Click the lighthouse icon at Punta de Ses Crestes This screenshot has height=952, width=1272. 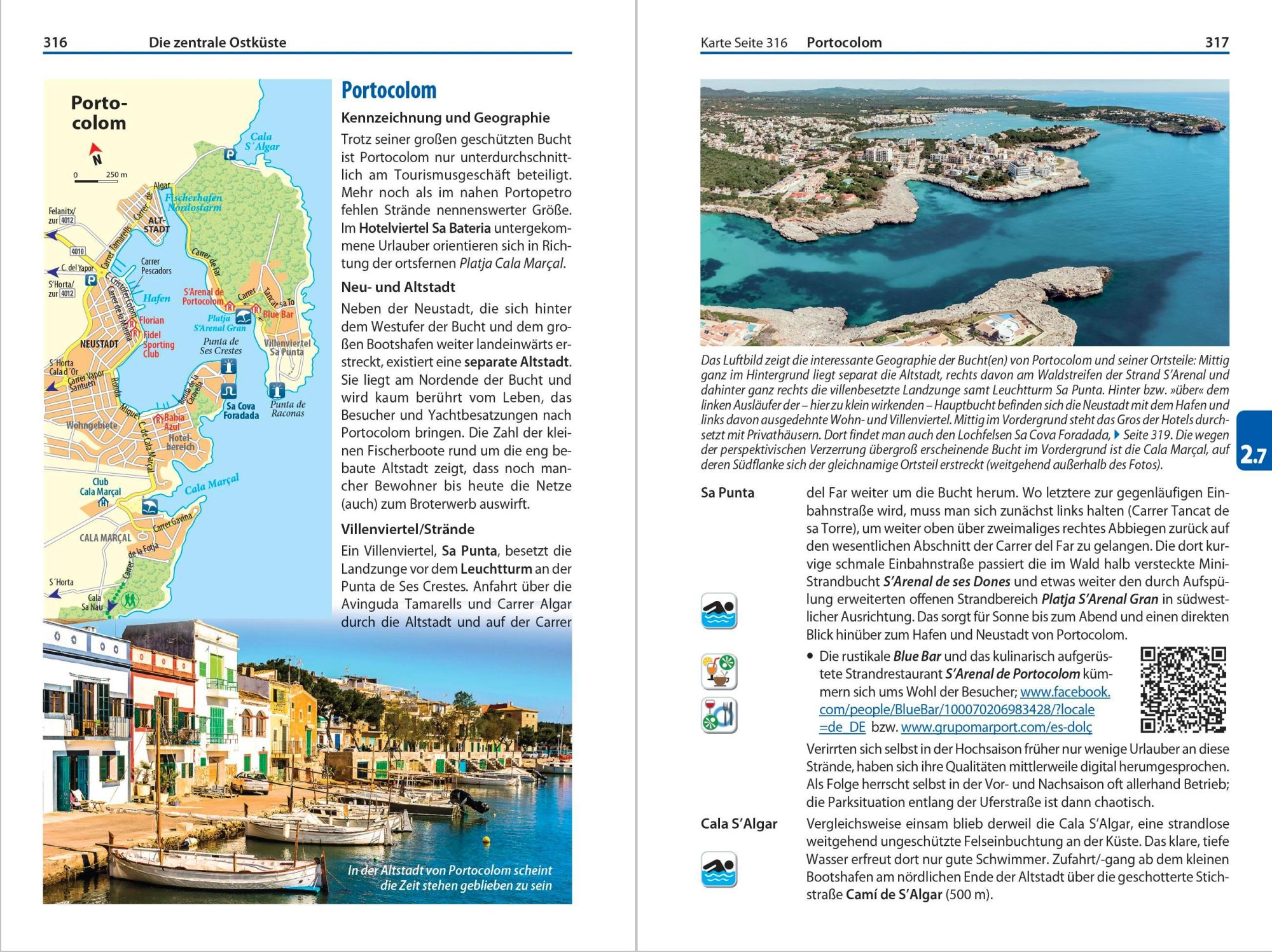tap(228, 366)
